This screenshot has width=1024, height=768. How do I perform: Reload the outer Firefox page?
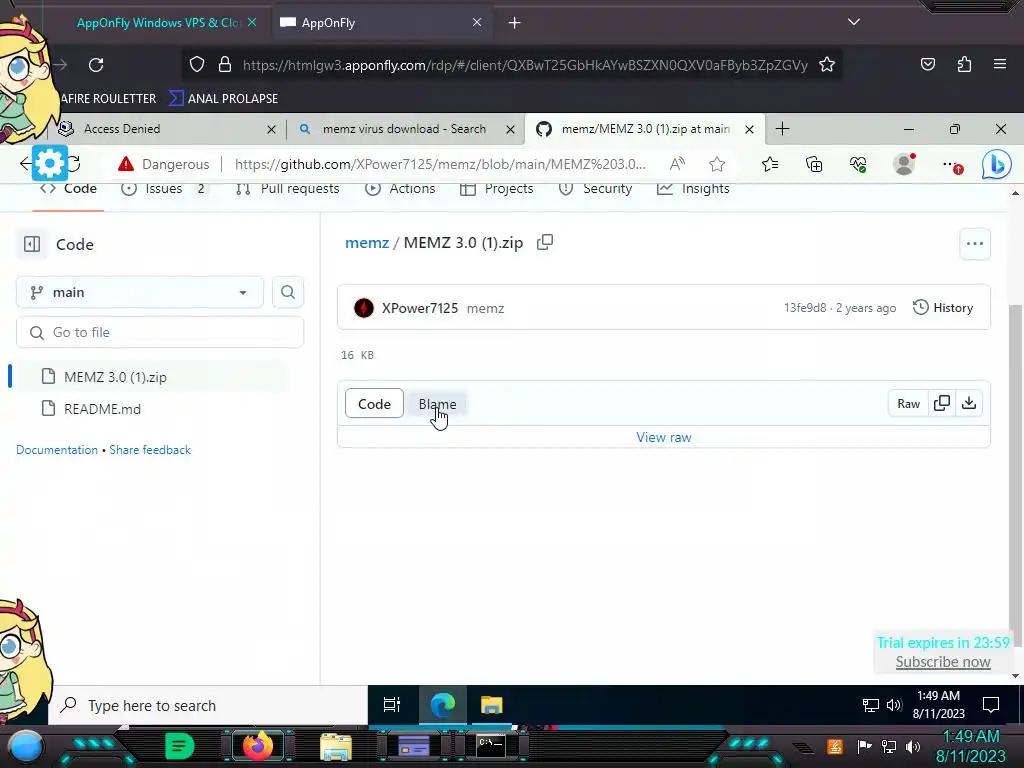[x=96, y=65]
